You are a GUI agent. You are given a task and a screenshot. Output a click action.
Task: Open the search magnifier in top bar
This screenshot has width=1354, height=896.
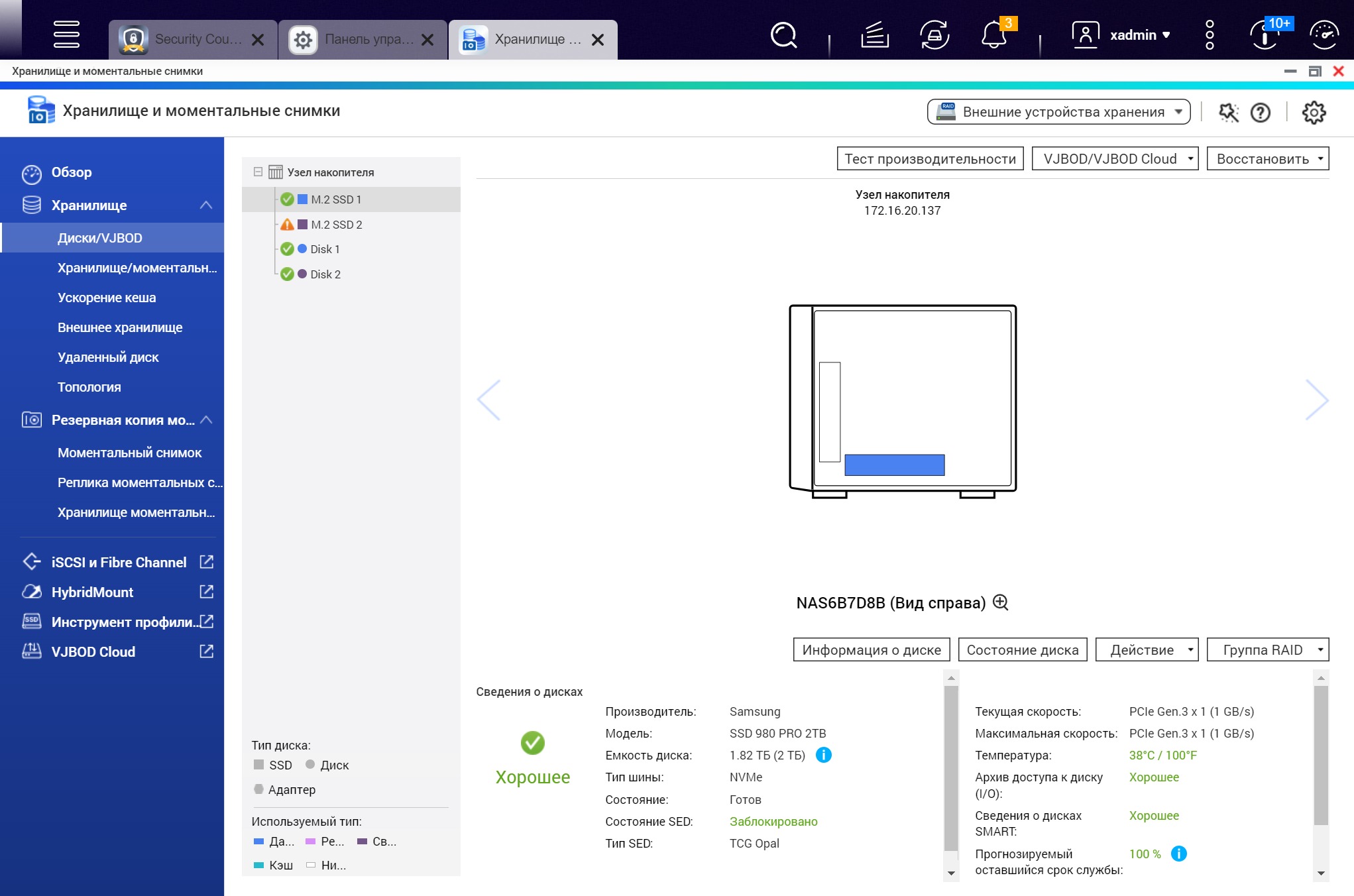click(783, 35)
